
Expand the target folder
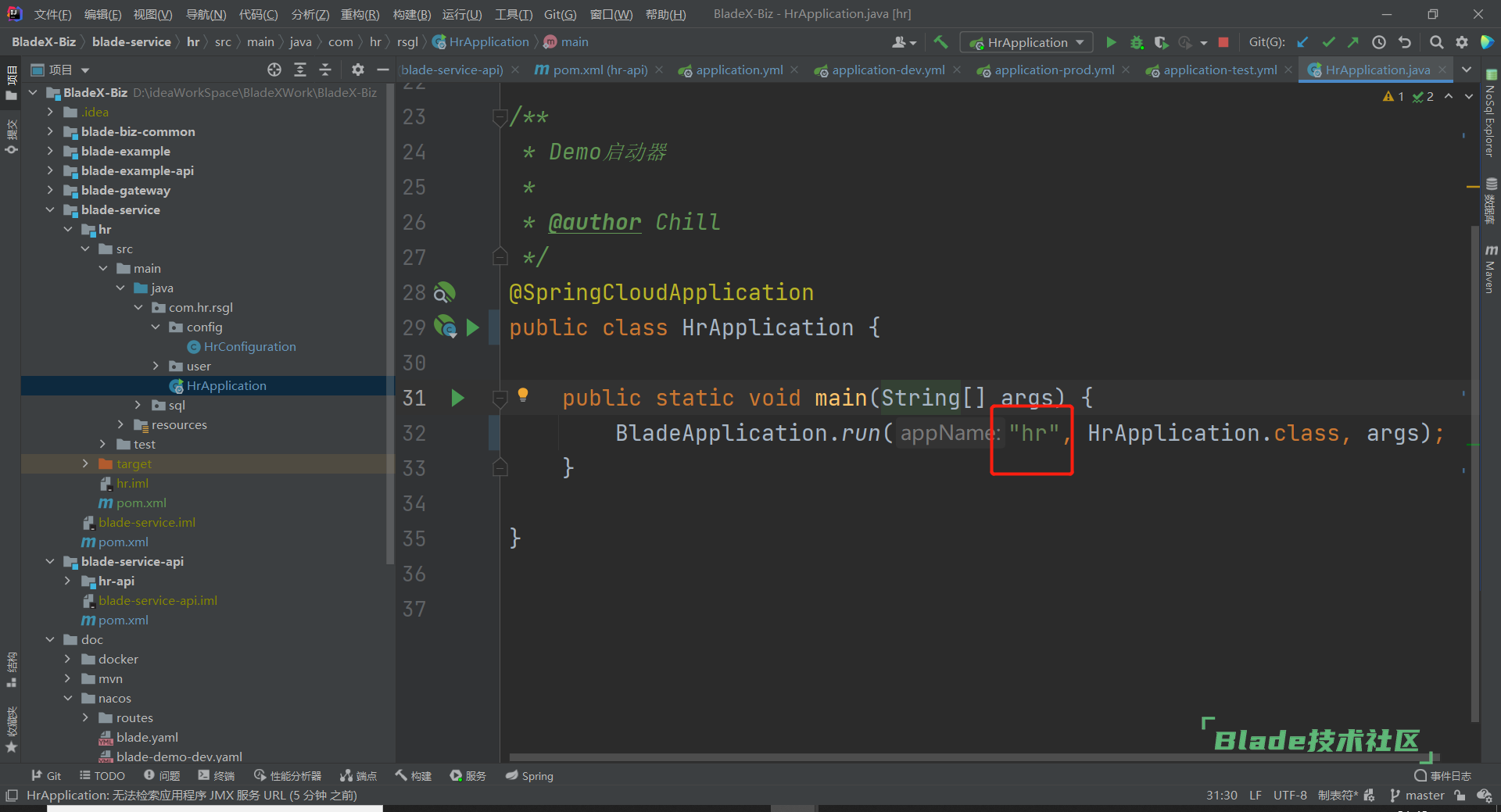pyautogui.click(x=85, y=463)
